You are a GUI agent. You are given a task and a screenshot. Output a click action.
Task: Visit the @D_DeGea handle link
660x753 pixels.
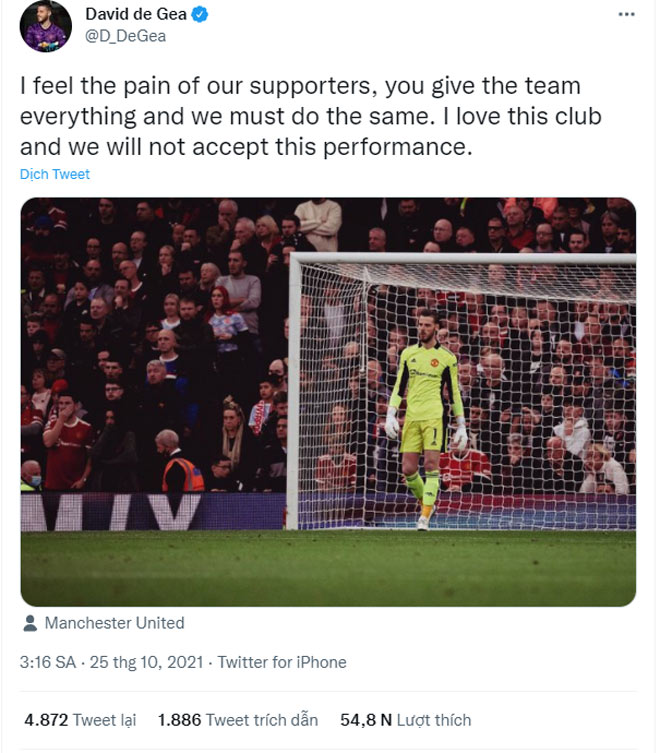point(125,37)
